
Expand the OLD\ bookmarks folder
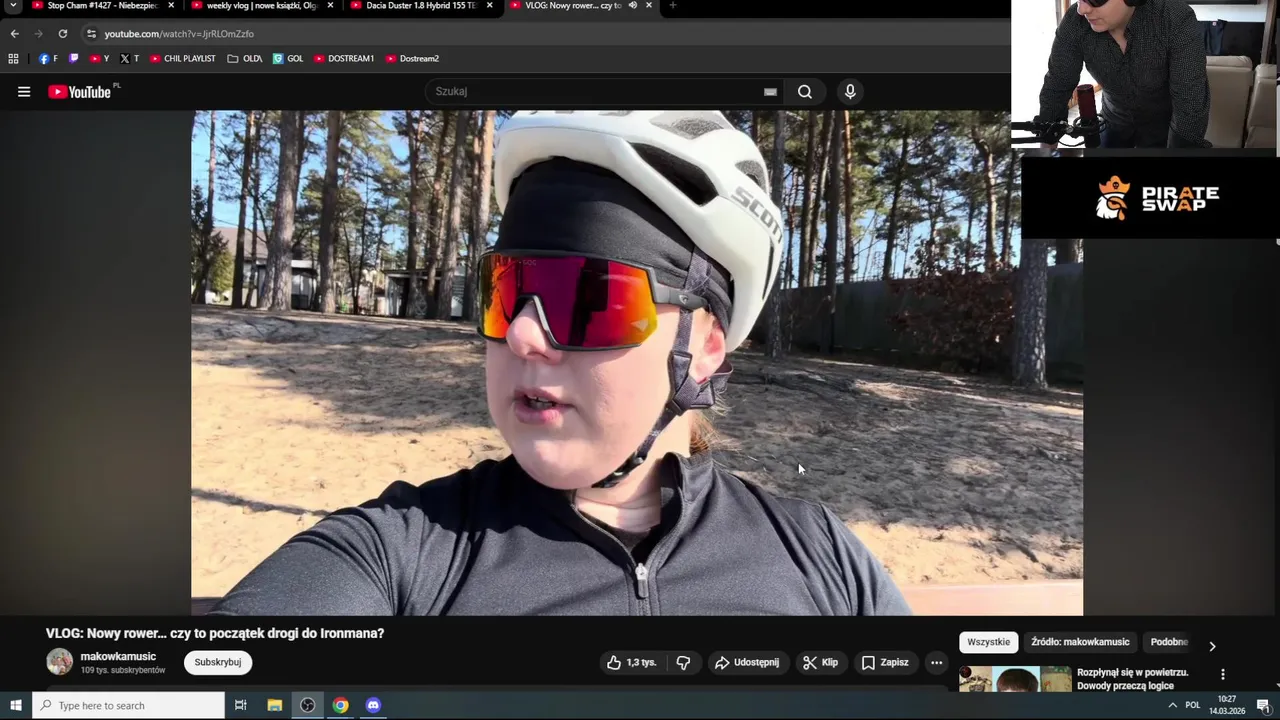pyautogui.click(x=245, y=59)
